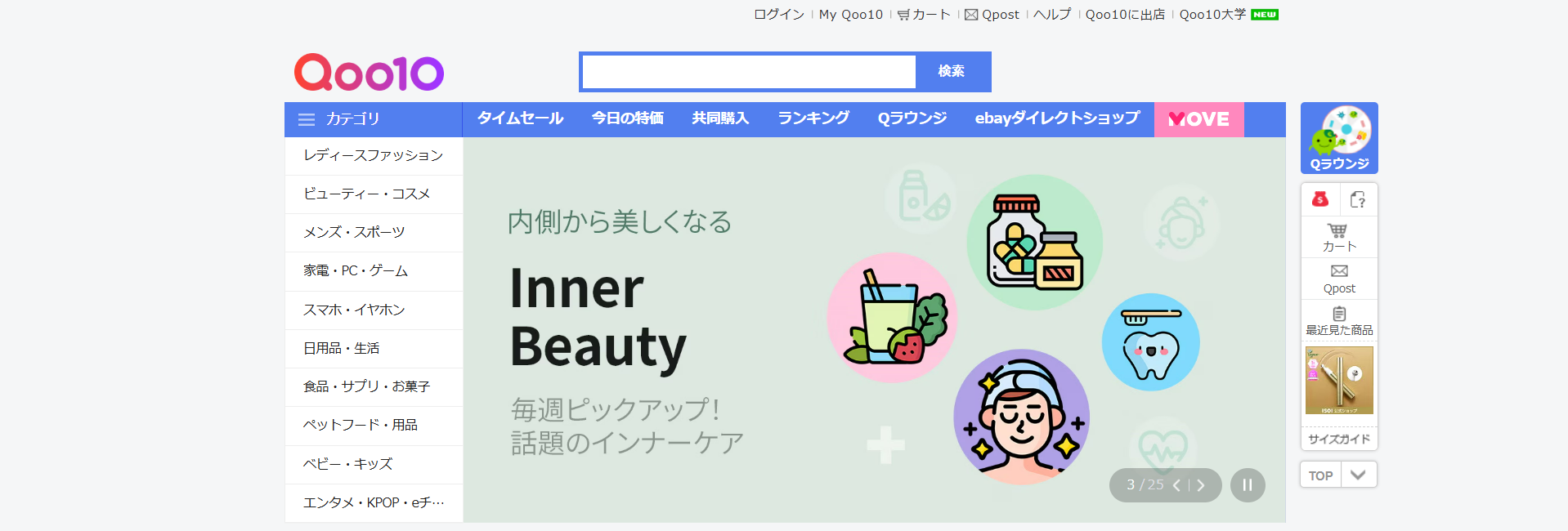Image resolution: width=1568 pixels, height=531 pixels.
Task: Pause the banner slideshow
Action: coord(1247,485)
